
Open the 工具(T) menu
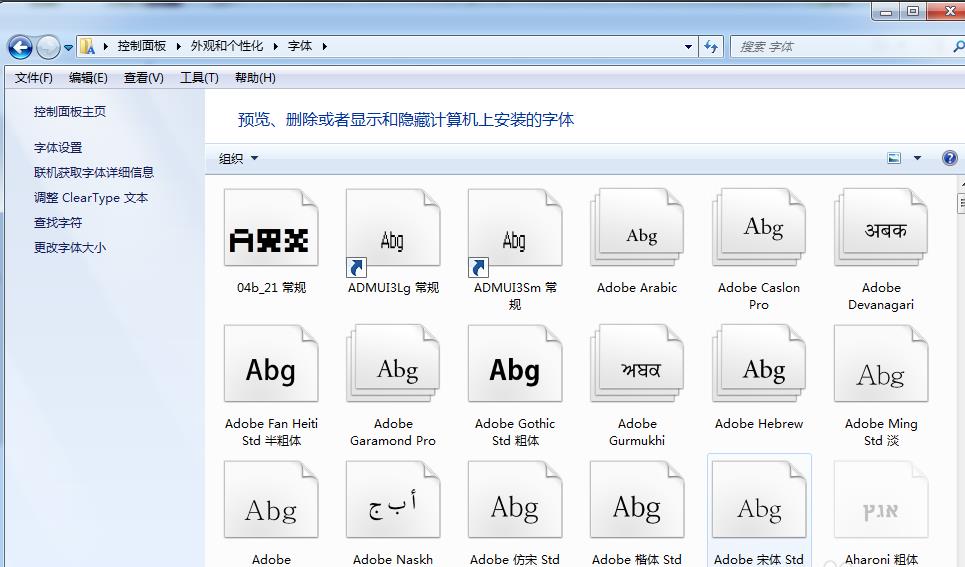pos(199,78)
